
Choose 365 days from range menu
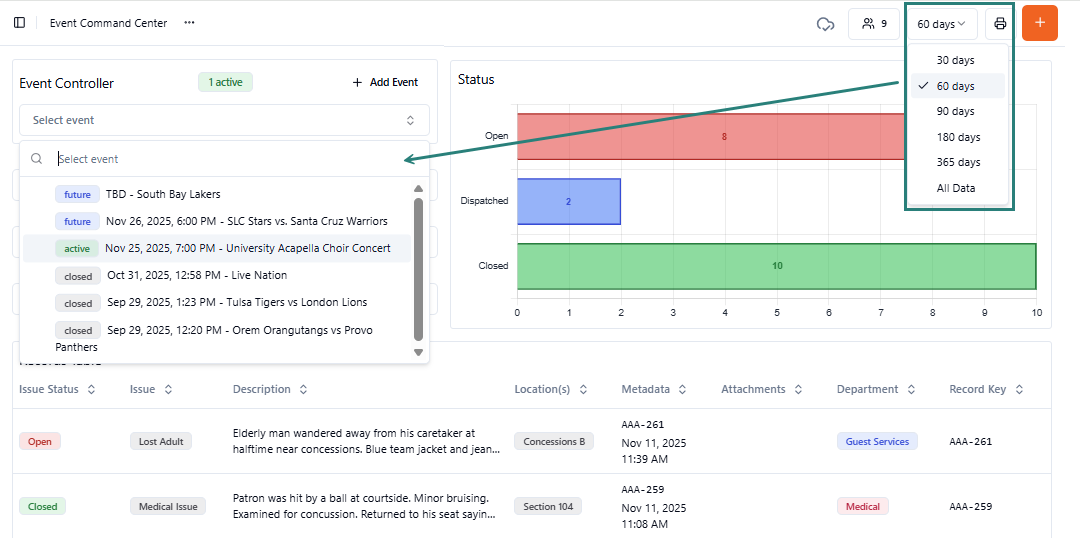958,163
